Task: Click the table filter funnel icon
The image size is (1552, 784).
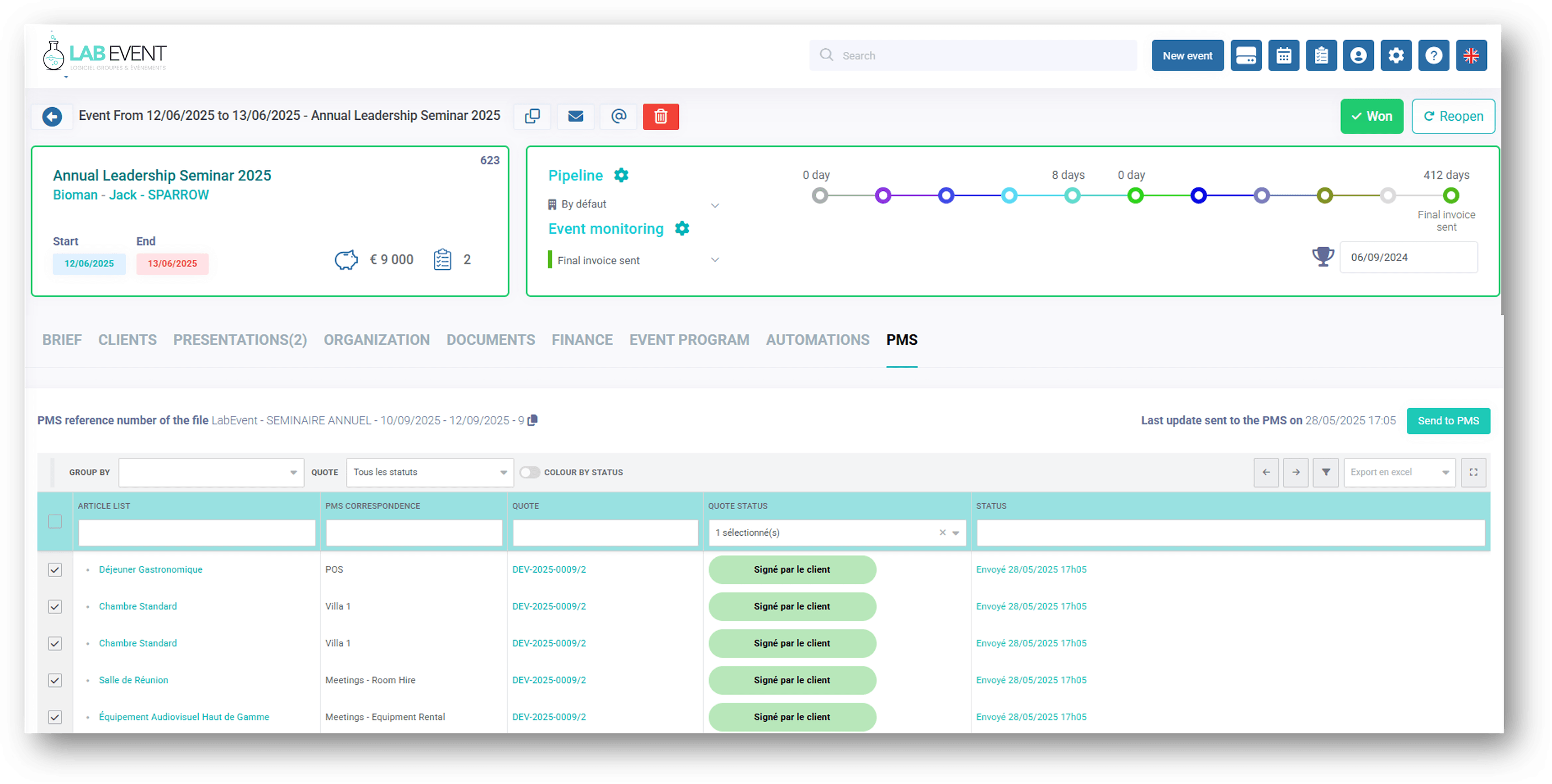Action: click(1326, 472)
